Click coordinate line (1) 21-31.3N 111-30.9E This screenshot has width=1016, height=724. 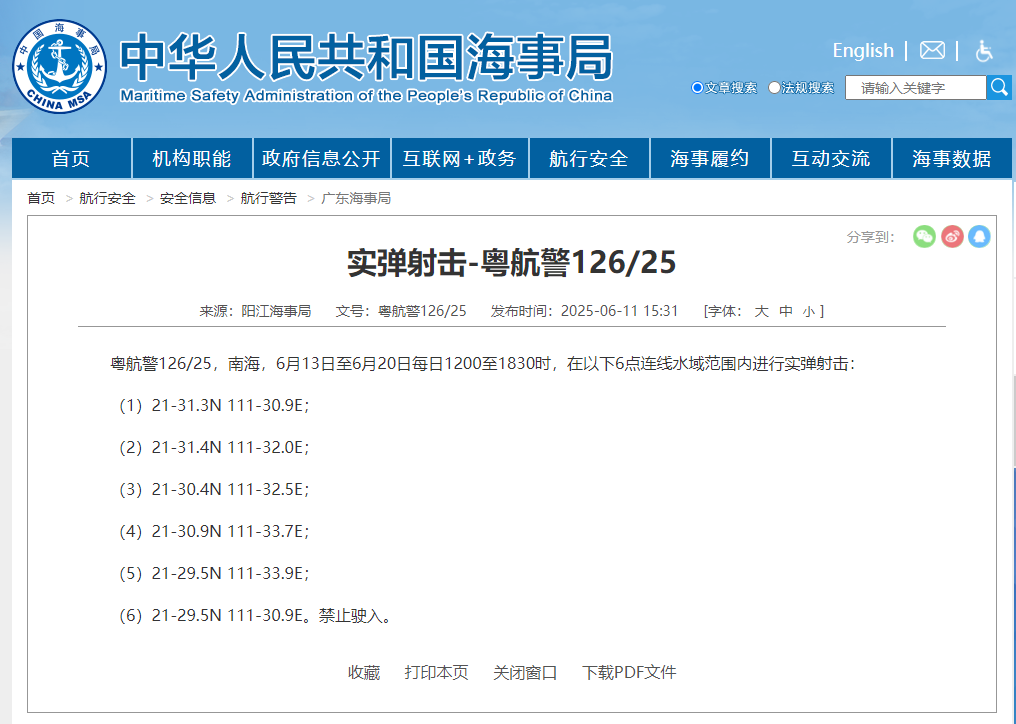[x=213, y=405]
